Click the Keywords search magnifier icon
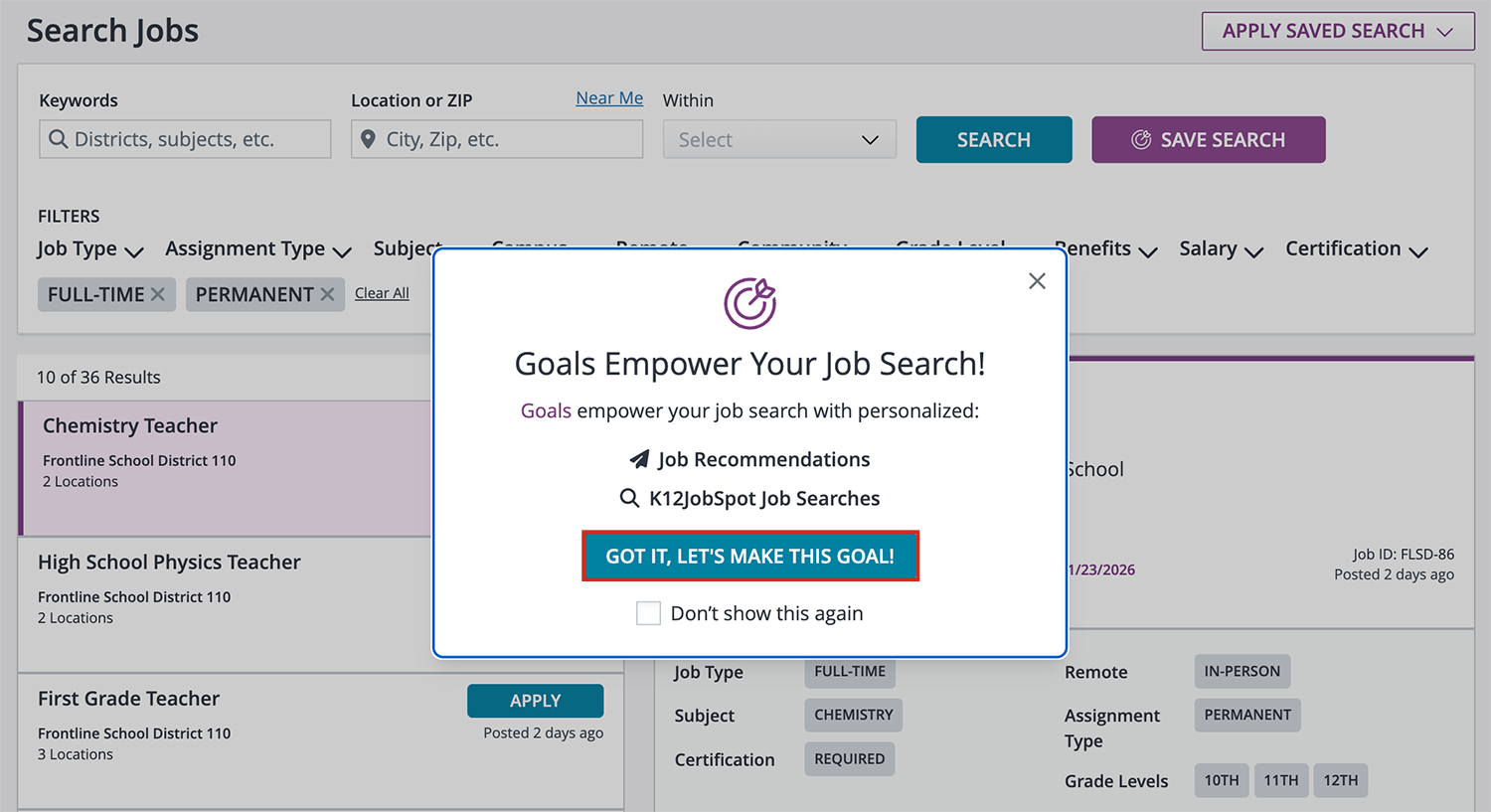 point(59,139)
